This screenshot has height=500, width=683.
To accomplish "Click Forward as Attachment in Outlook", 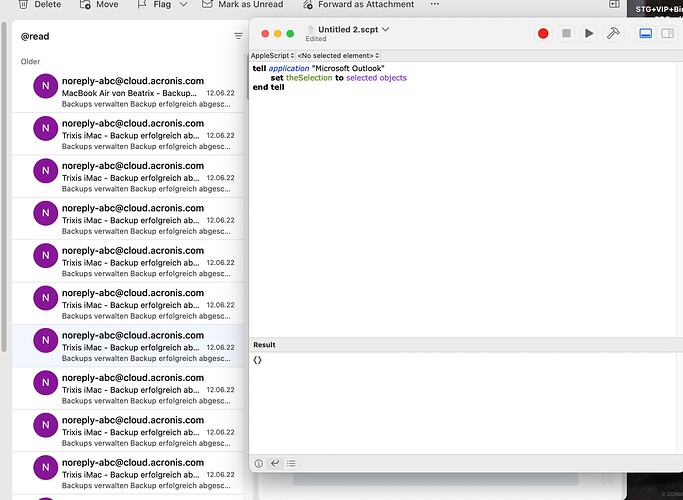I will [x=358, y=4].
